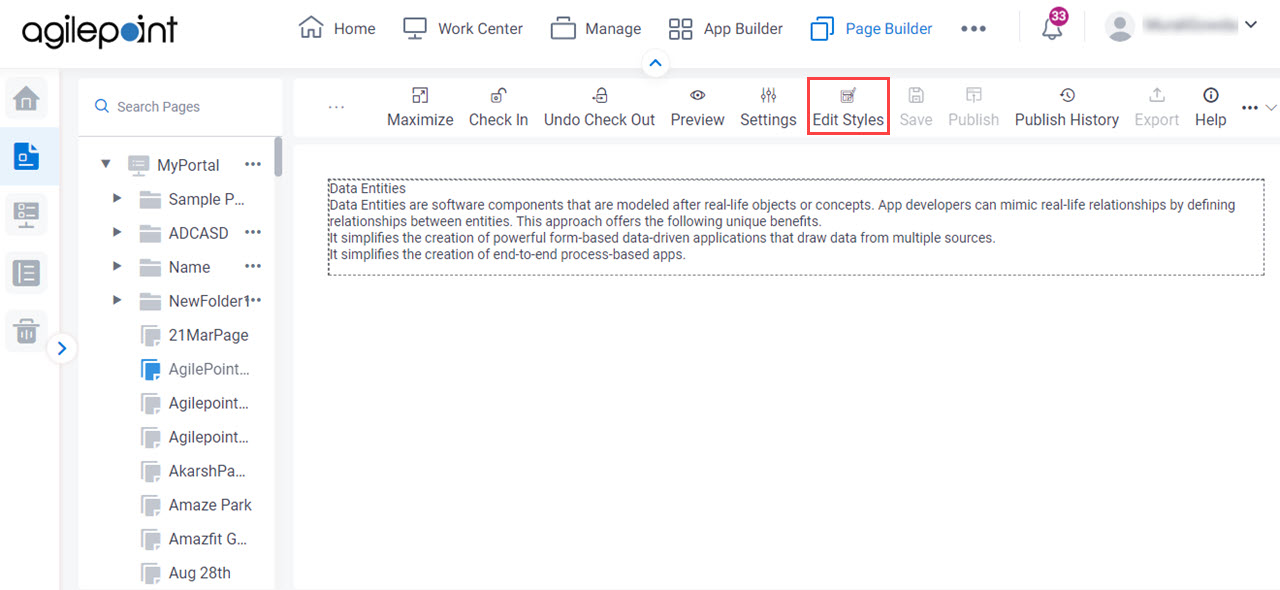The width and height of the screenshot is (1280, 590).
Task: Open the user account dropdown chevron
Action: point(1250,25)
